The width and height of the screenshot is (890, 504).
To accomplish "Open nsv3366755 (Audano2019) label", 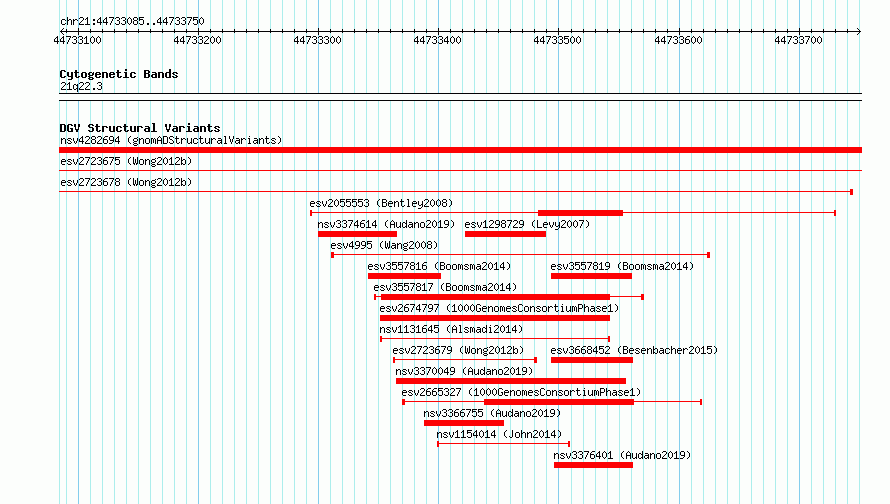I will point(492,413).
